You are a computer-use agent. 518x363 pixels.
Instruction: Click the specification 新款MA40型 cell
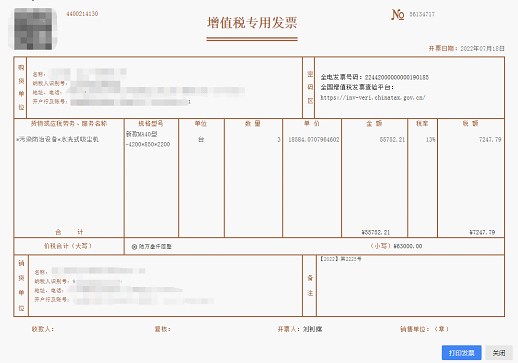[142, 134]
